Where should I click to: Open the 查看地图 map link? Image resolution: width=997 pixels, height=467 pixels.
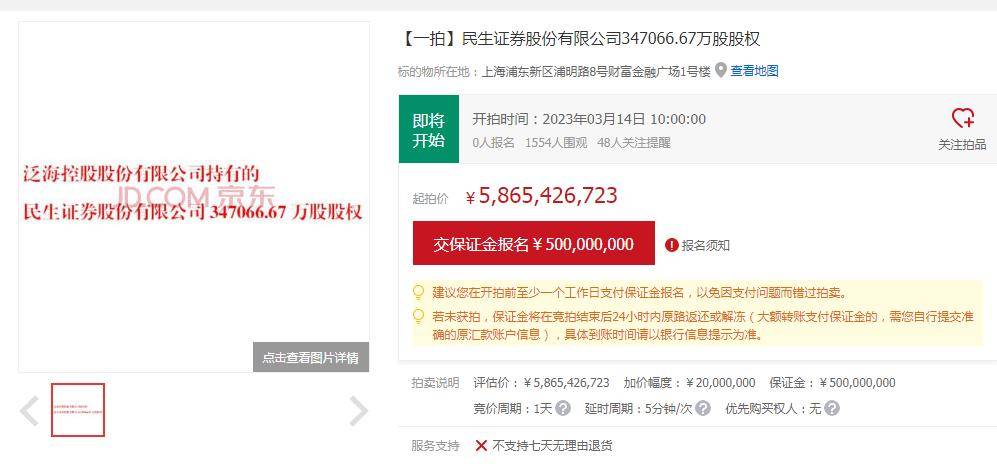(x=754, y=71)
